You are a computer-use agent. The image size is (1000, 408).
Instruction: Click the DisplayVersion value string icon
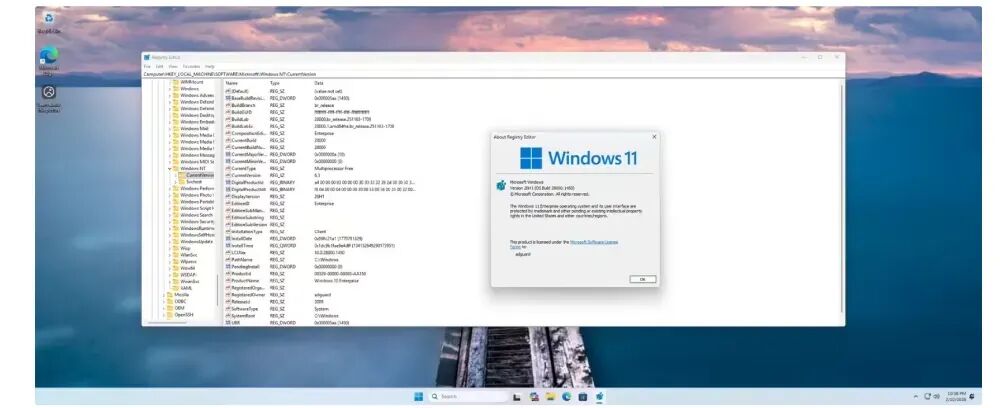tap(228, 196)
